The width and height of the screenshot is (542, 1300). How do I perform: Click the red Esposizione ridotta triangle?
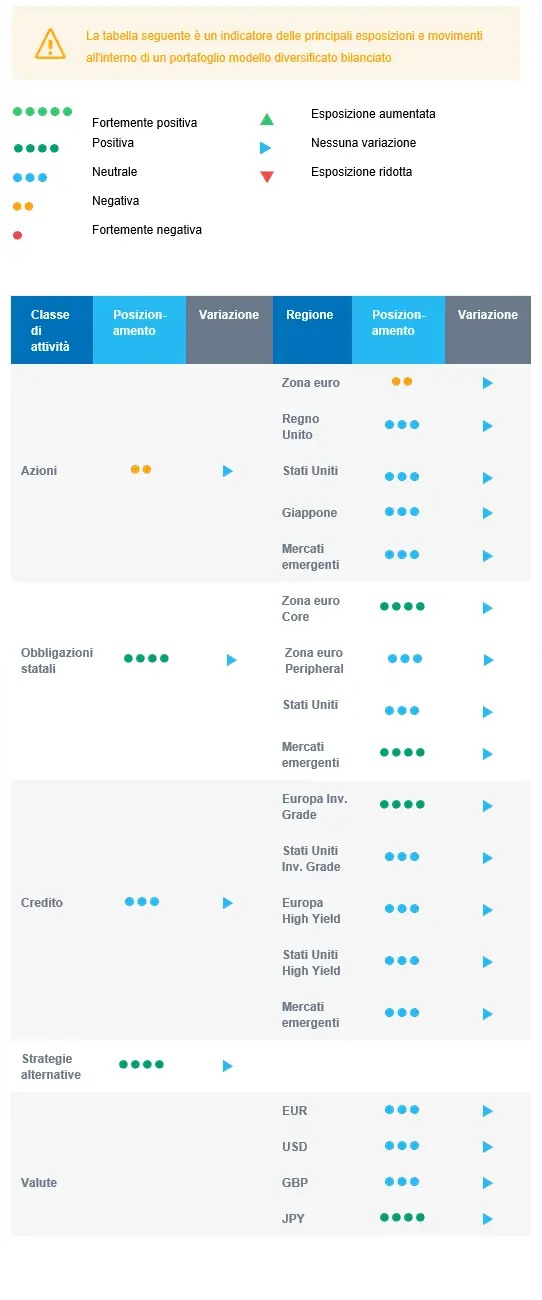pos(266,178)
